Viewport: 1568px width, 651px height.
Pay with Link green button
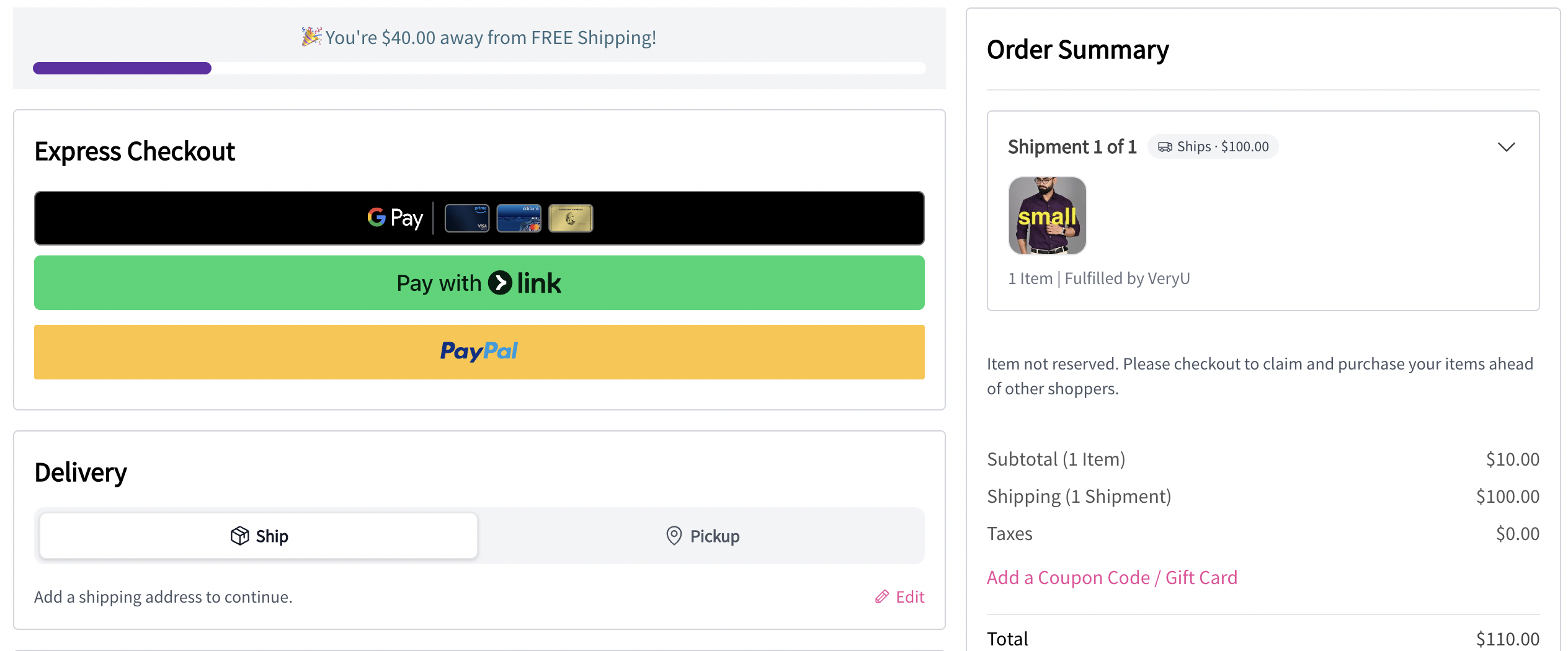tap(479, 283)
